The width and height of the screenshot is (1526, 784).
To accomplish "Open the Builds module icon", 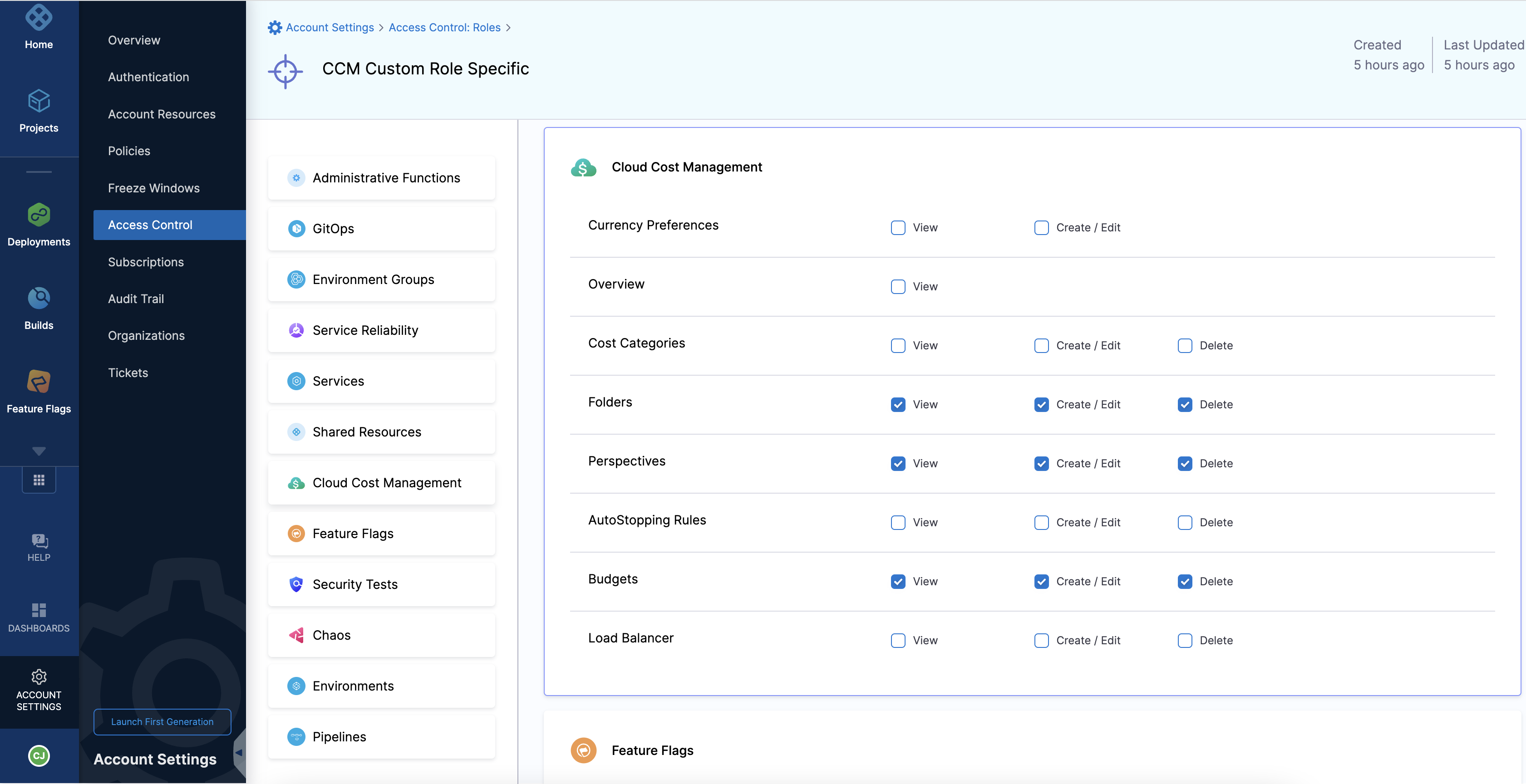I will (39, 299).
